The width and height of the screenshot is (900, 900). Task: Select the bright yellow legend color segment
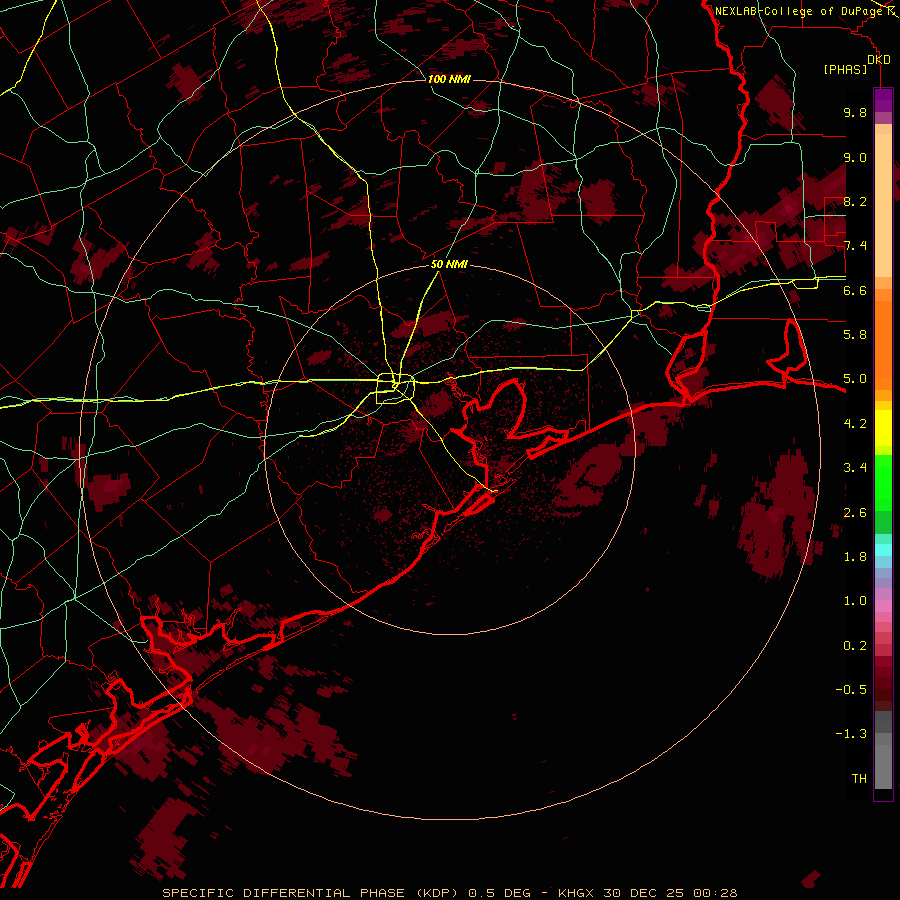coord(883,428)
